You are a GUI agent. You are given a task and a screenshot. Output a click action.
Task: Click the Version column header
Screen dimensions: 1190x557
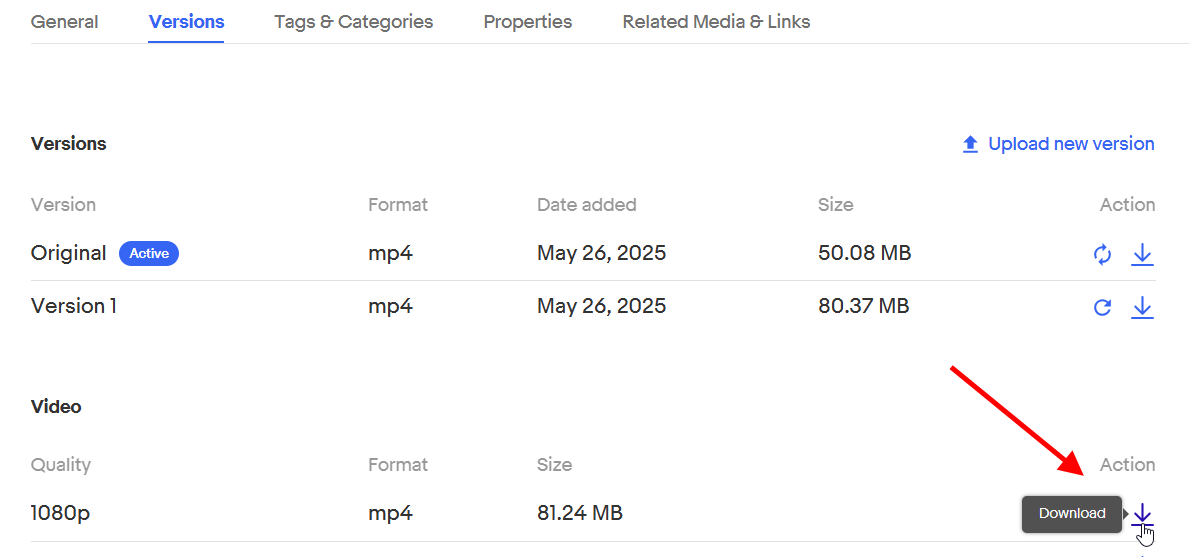tap(63, 205)
